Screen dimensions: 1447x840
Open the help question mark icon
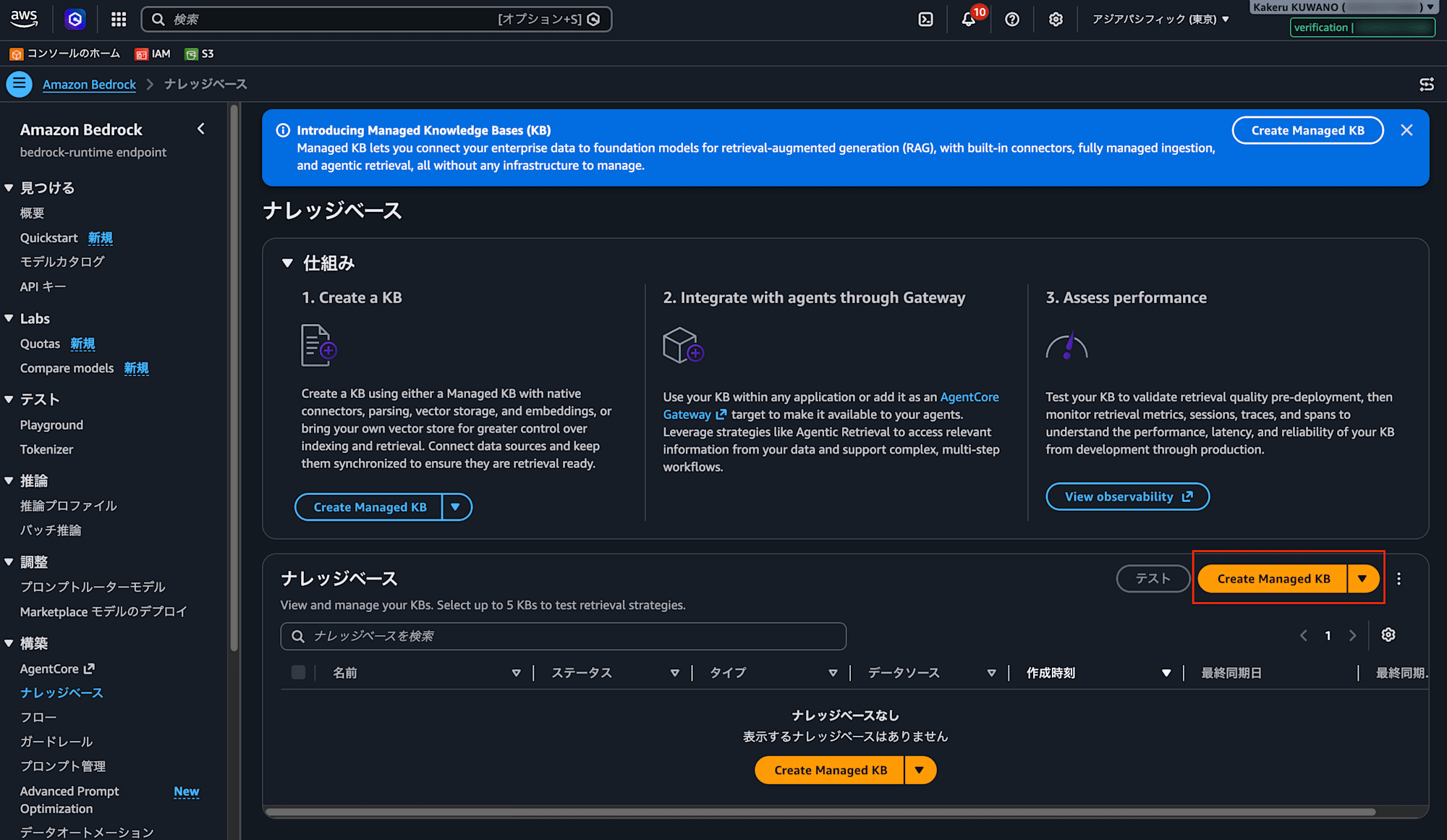click(1012, 20)
